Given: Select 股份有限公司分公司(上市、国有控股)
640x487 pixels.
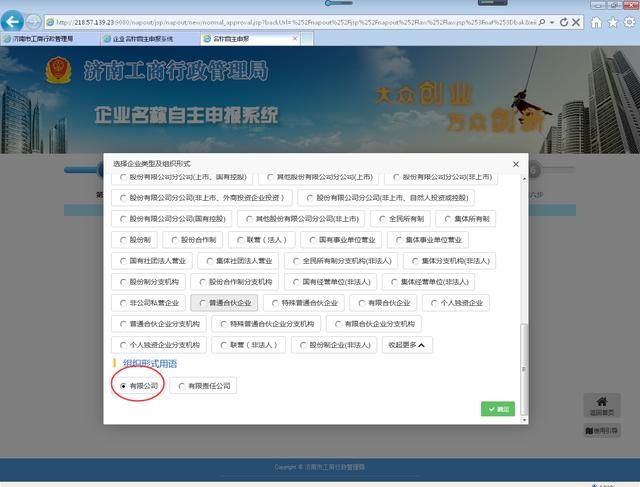Looking at the screenshot, I should pyautogui.click(x=182, y=177).
